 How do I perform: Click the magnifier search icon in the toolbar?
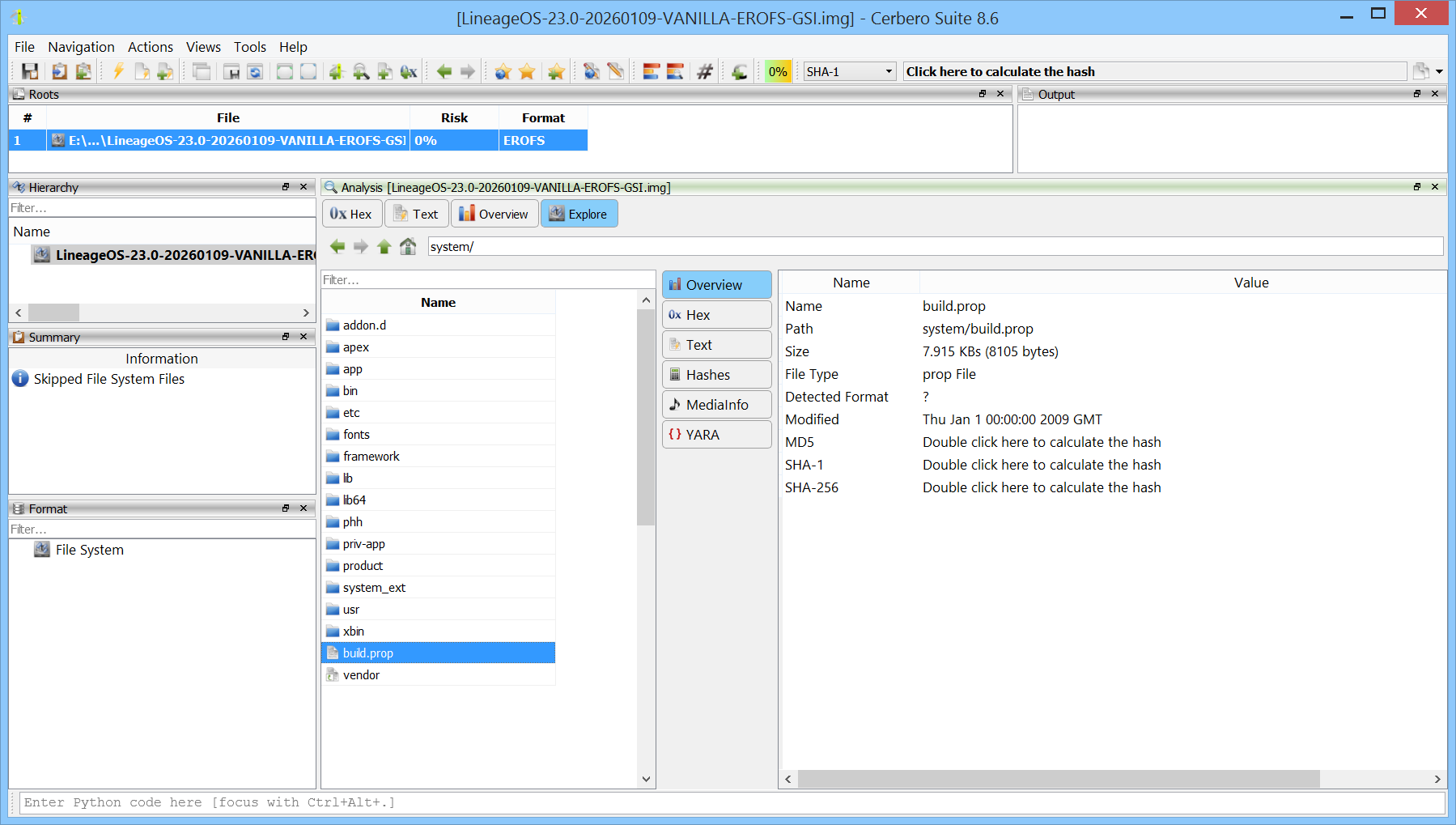[x=361, y=72]
